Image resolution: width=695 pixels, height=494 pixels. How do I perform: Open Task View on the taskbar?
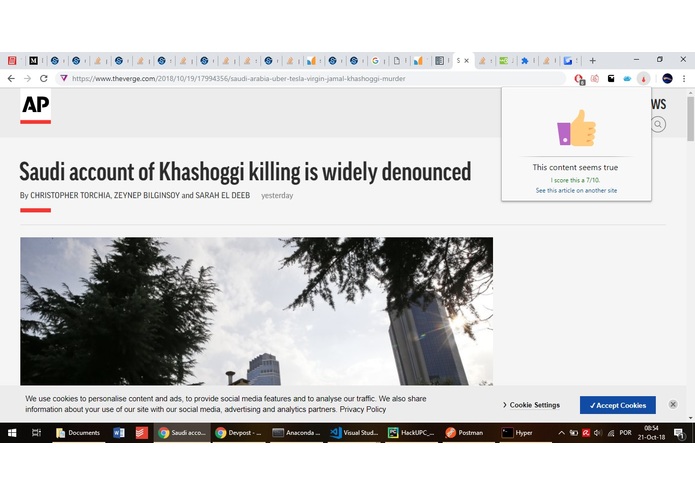36,433
